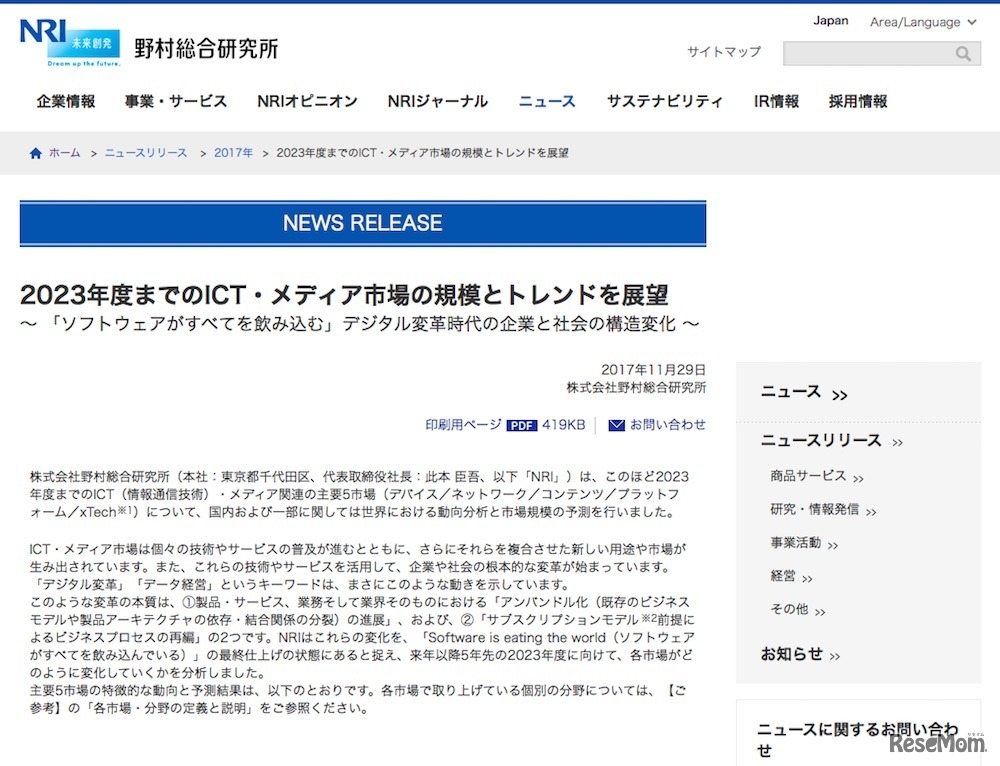Click the PDF badge icon
This screenshot has width=1000, height=766.
click(522, 425)
